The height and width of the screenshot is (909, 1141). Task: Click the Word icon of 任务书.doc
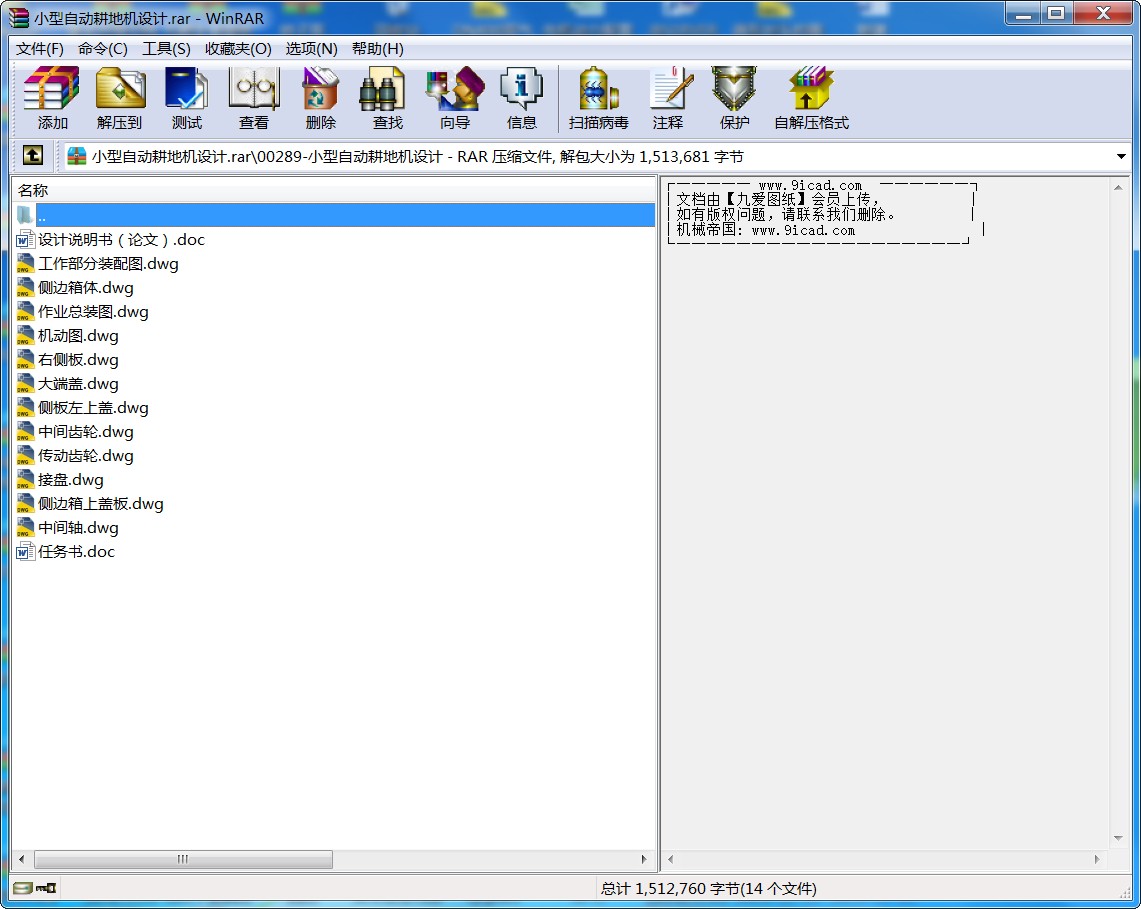[x=25, y=552]
